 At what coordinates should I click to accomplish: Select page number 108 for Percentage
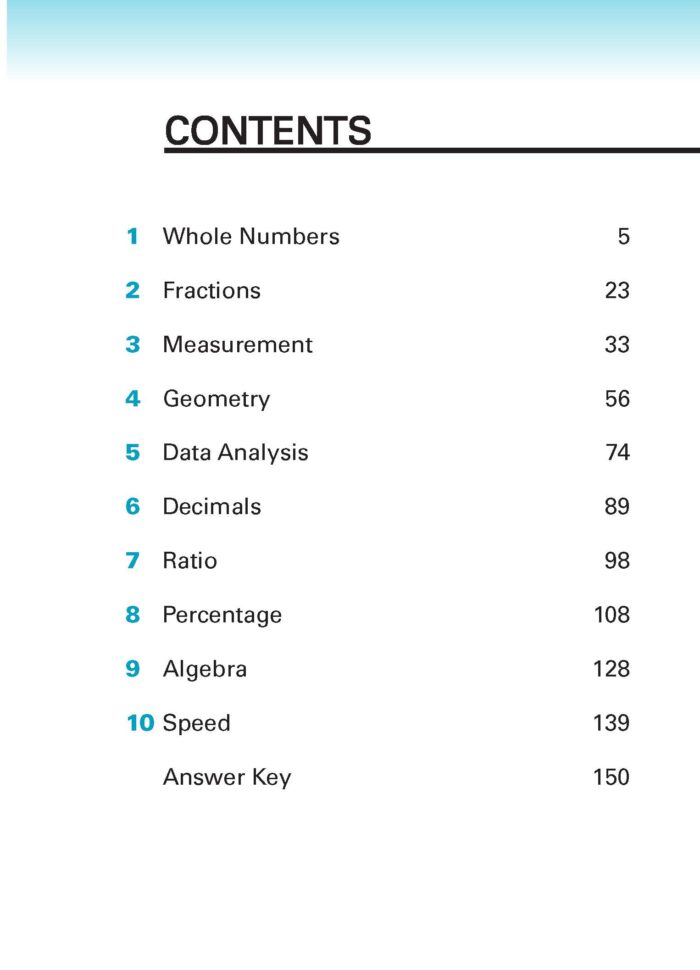point(611,615)
